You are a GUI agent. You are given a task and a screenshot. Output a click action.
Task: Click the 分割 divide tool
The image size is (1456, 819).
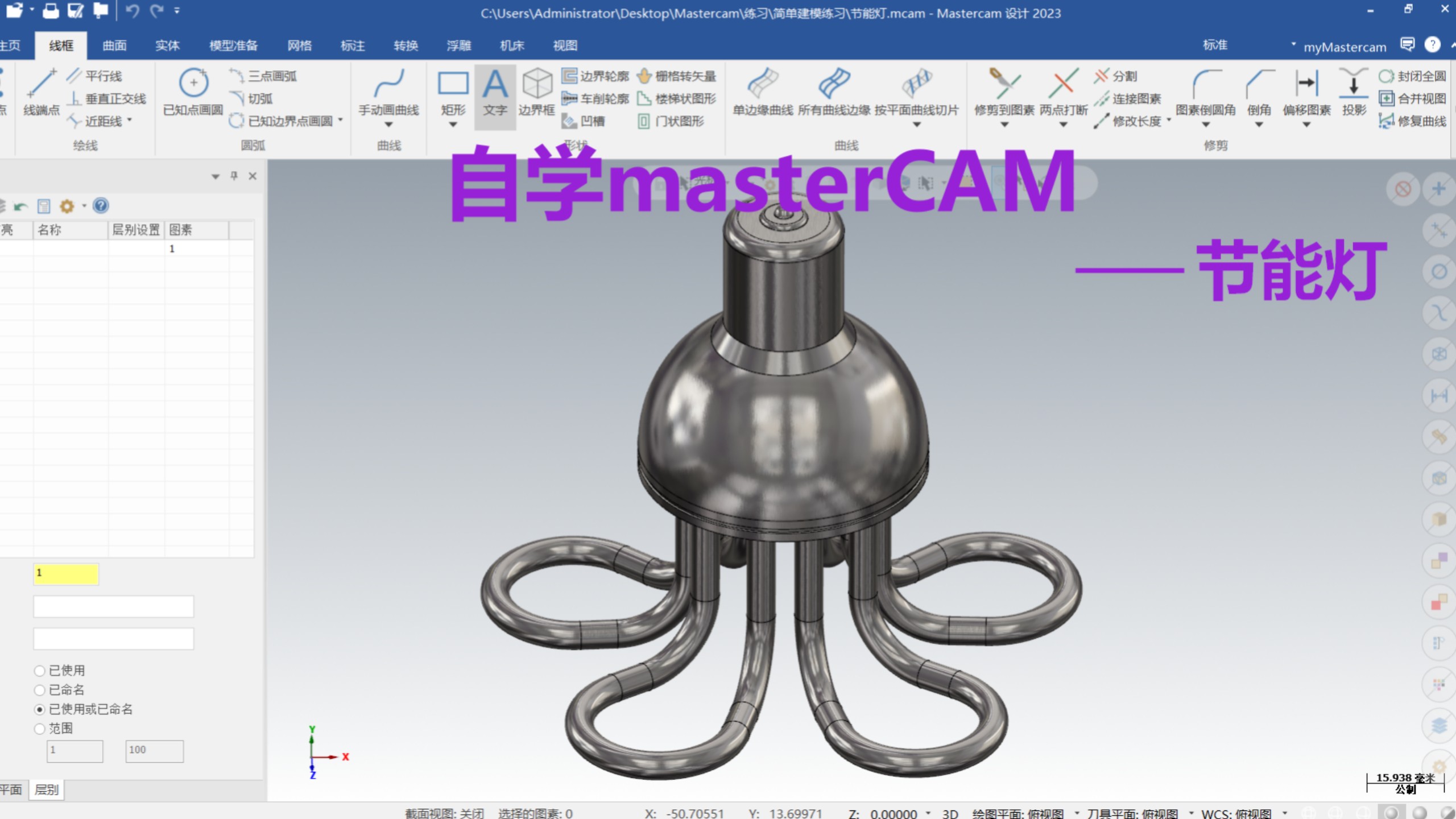(1115, 76)
